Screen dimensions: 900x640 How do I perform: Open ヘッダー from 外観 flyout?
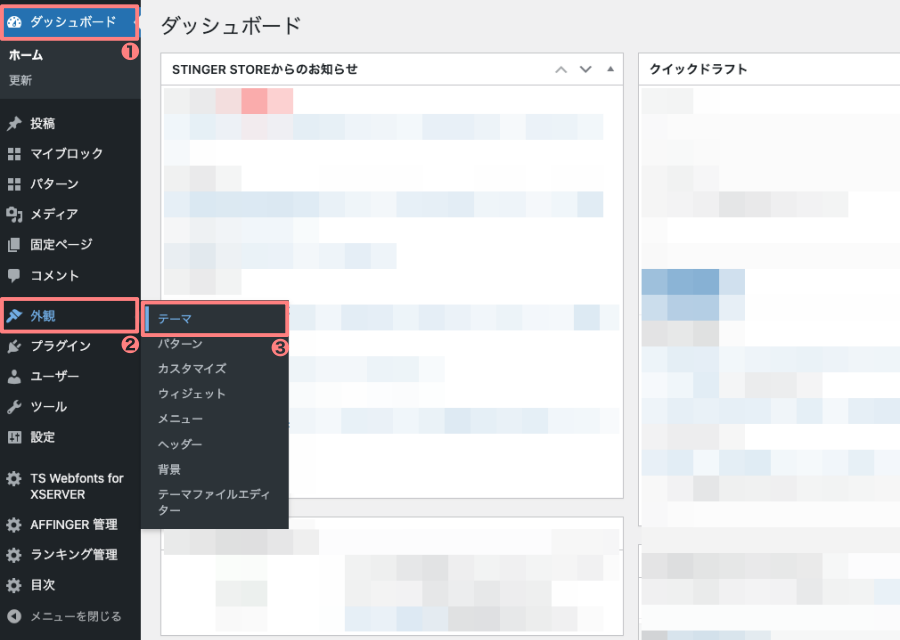tap(180, 444)
